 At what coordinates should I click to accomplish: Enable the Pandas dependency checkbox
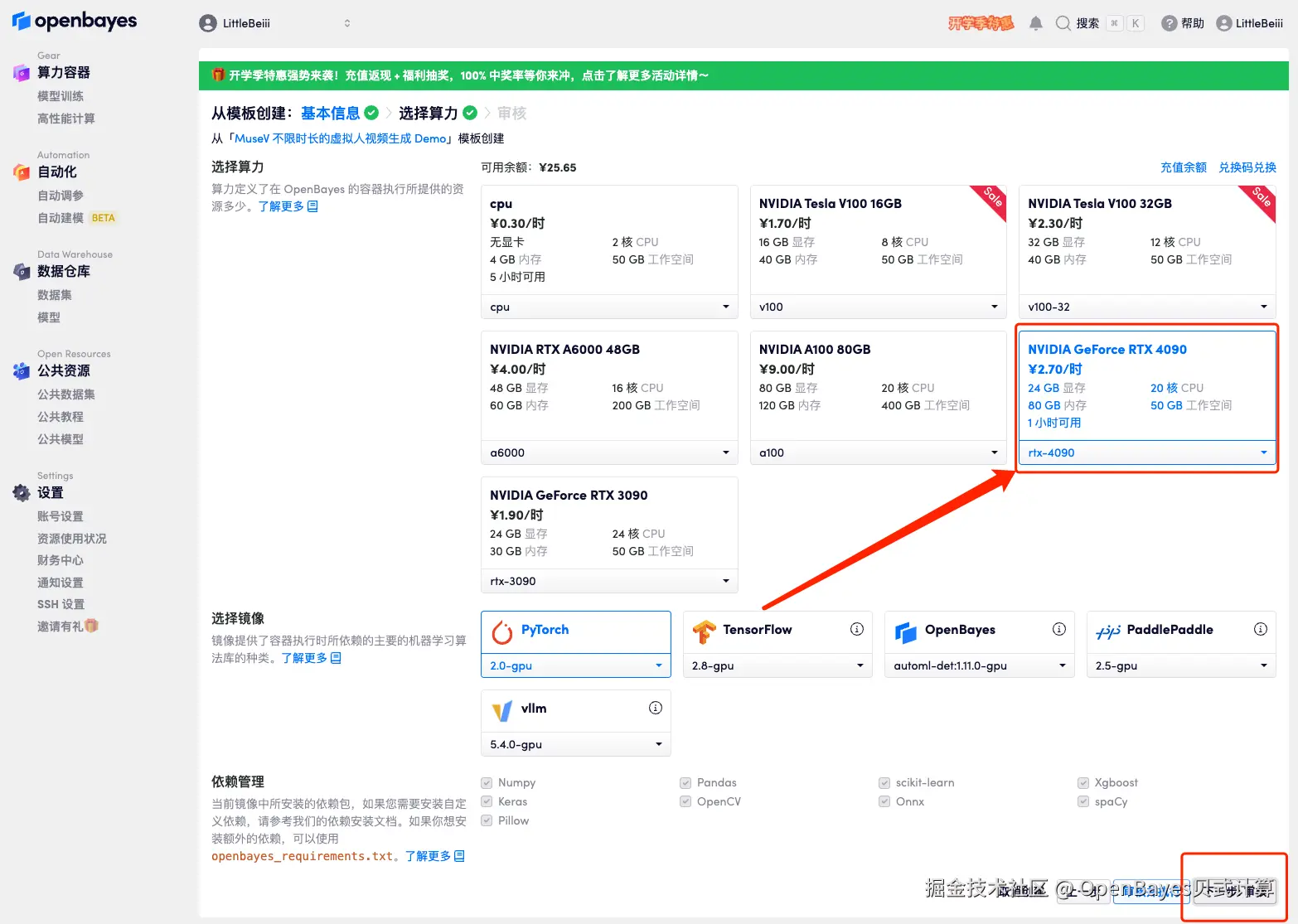(685, 782)
